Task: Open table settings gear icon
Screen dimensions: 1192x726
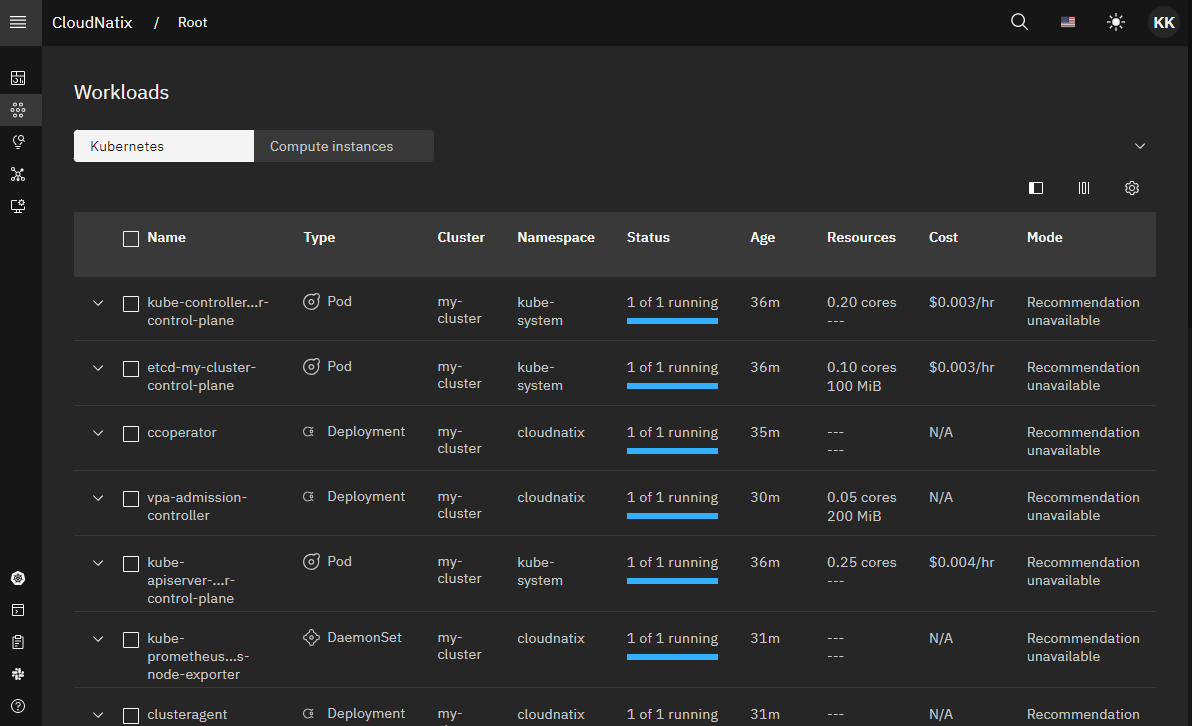Action: (1132, 188)
